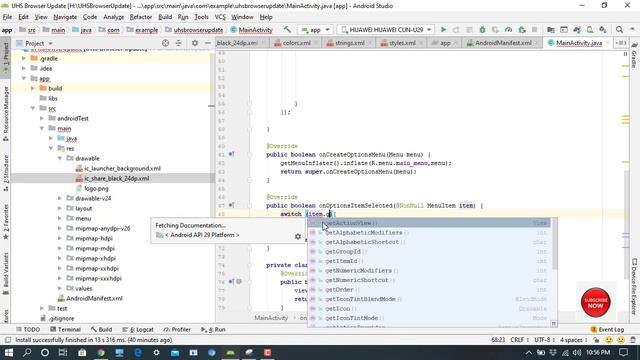Open the Logcat tool window
Image resolution: width=640 pixels, height=360 pixels.
pyautogui.click(x=138, y=329)
